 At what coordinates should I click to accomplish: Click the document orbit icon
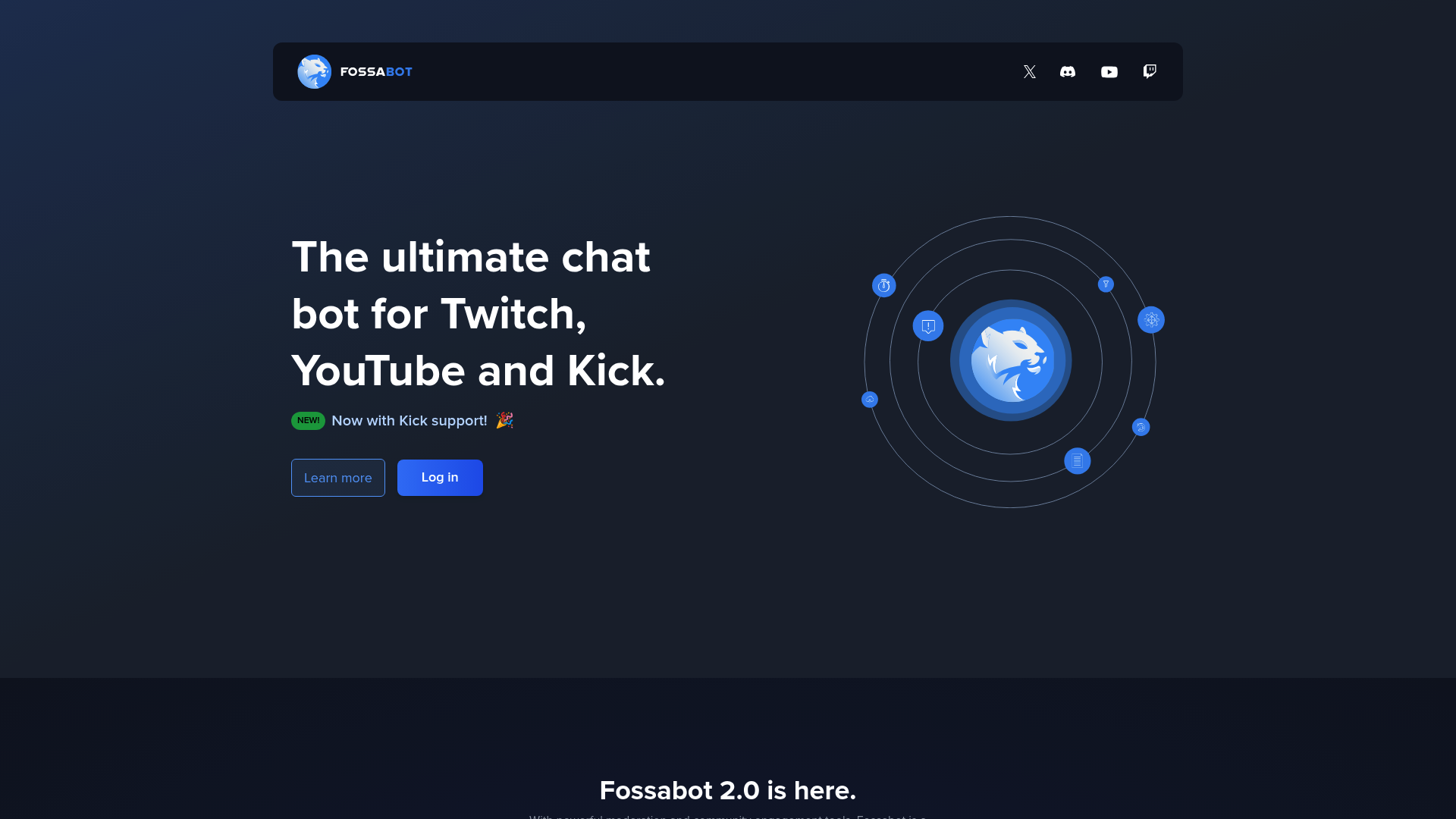[1078, 460]
